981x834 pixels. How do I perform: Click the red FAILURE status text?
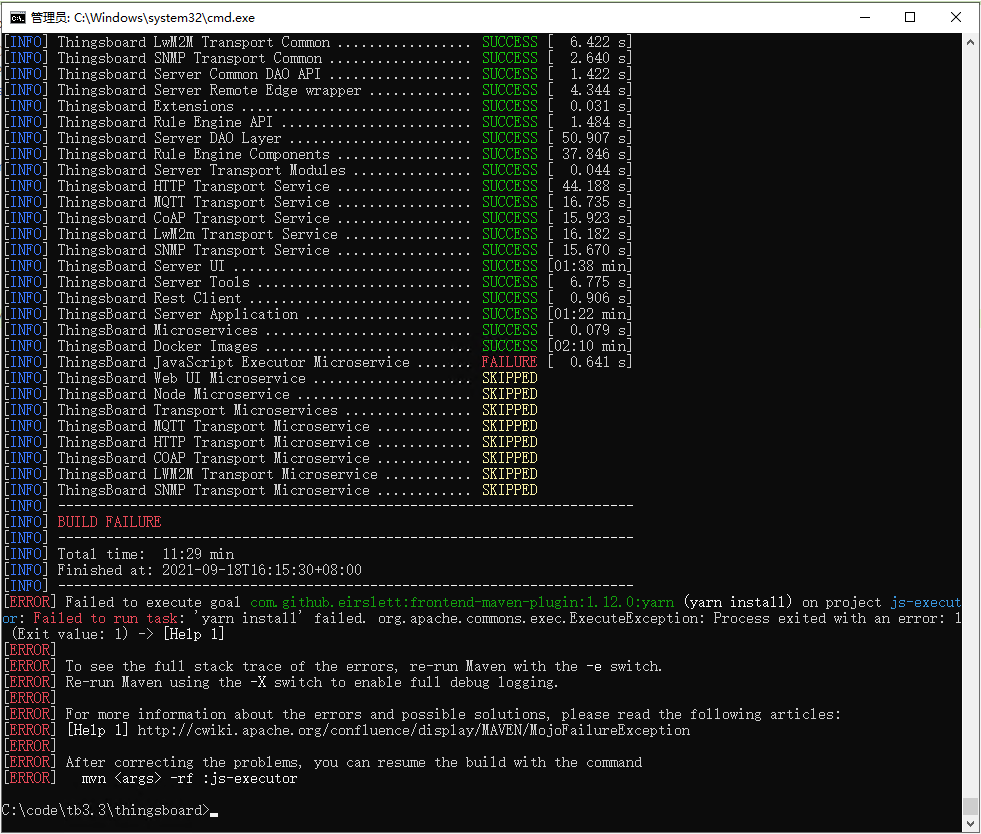pos(509,362)
